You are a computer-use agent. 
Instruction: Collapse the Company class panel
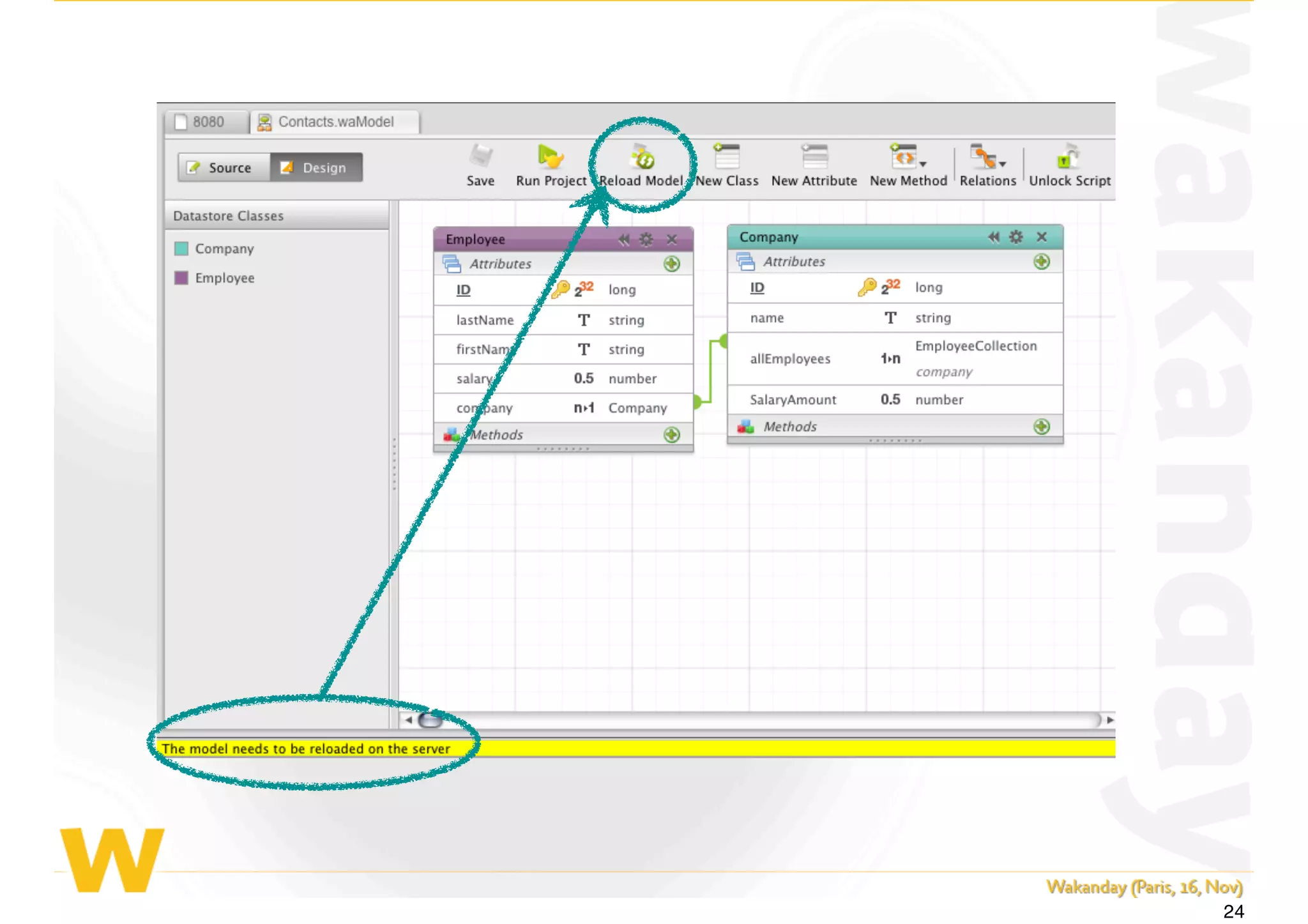coord(993,237)
